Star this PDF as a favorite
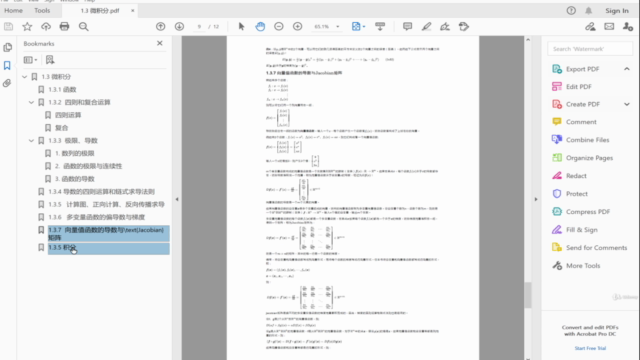 (27, 27)
